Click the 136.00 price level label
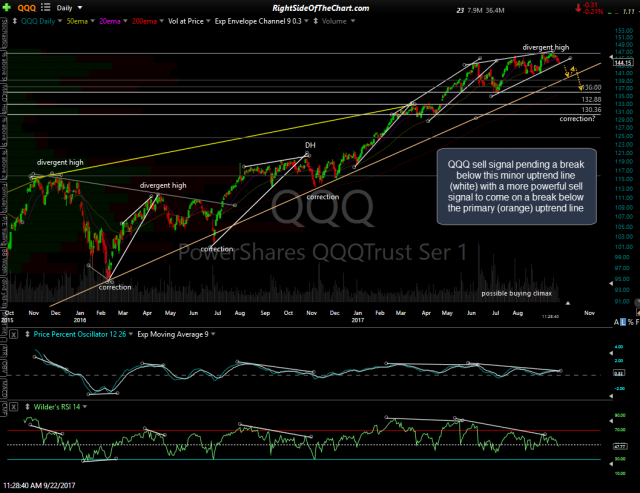 (591, 87)
